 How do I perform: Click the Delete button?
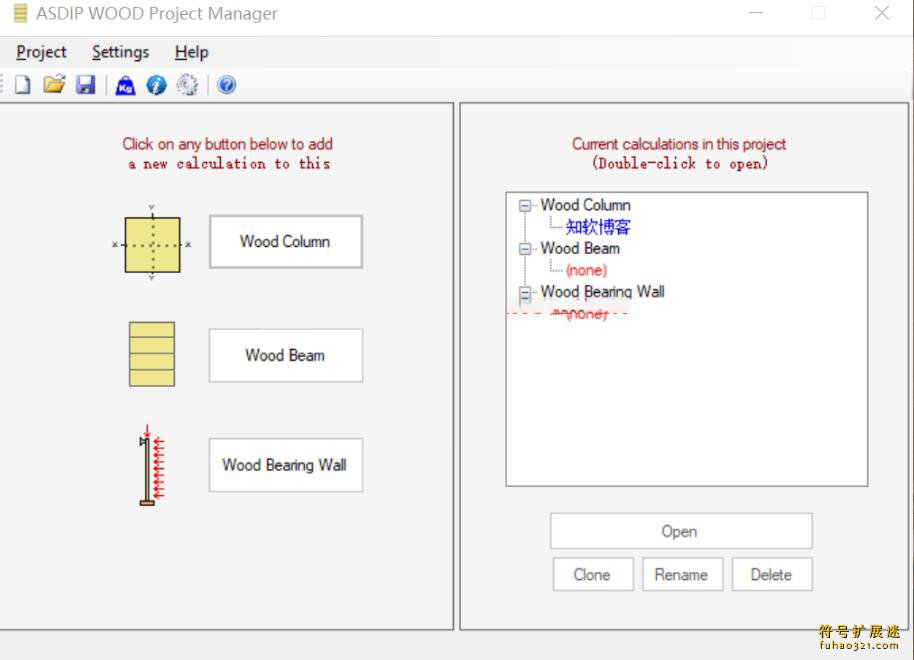772,574
